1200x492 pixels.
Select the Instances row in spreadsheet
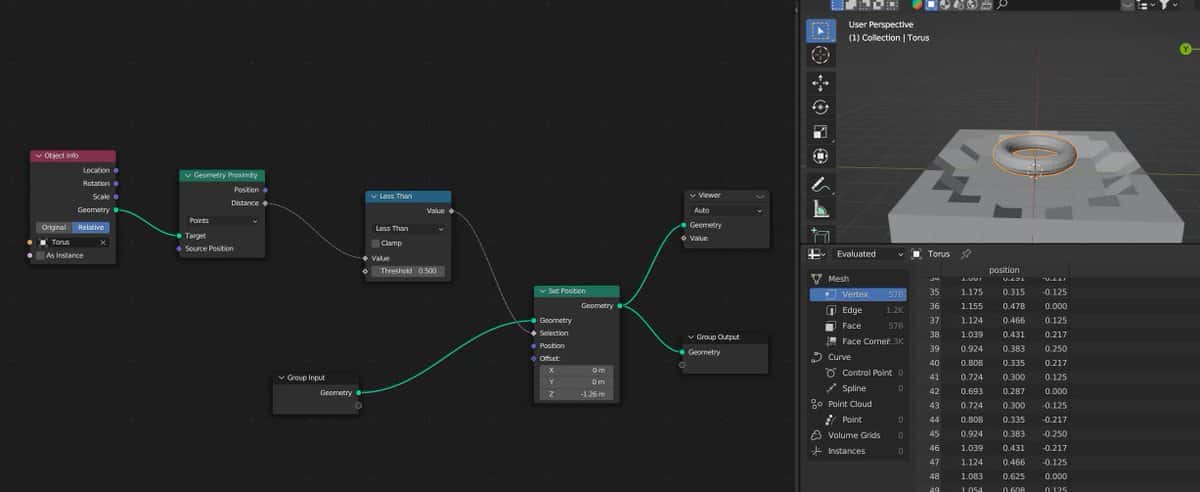(857, 451)
